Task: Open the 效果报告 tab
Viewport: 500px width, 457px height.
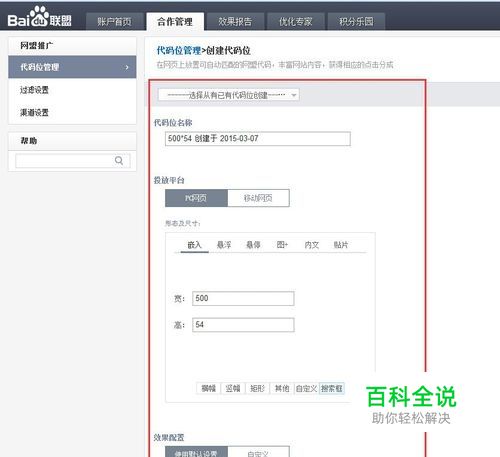Action: pyautogui.click(x=235, y=22)
